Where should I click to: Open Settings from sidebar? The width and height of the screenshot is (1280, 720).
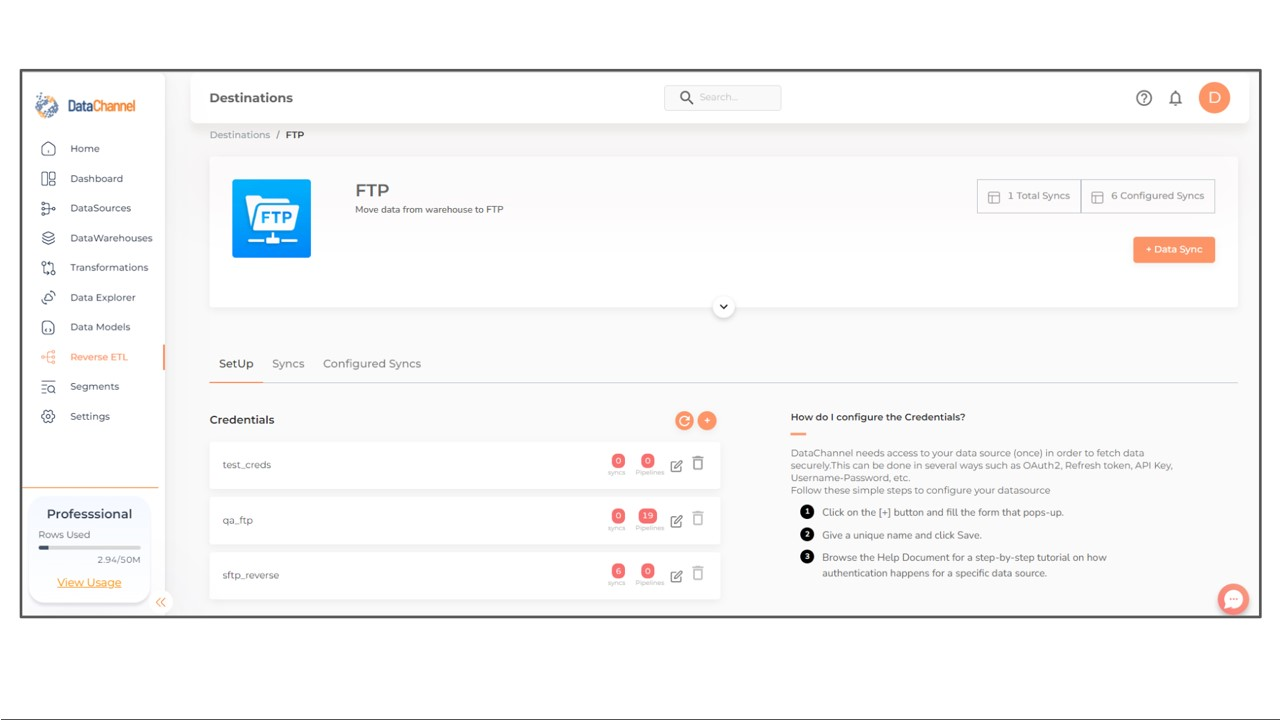[x=89, y=417]
